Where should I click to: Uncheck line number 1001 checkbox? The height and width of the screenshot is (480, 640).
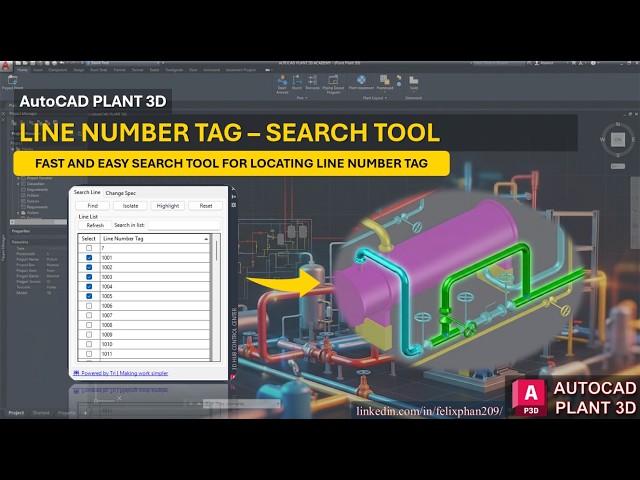pos(89,258)
